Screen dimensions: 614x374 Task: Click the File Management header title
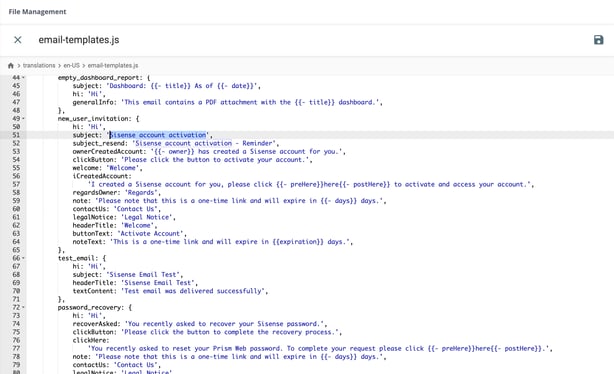click(37, 12)
